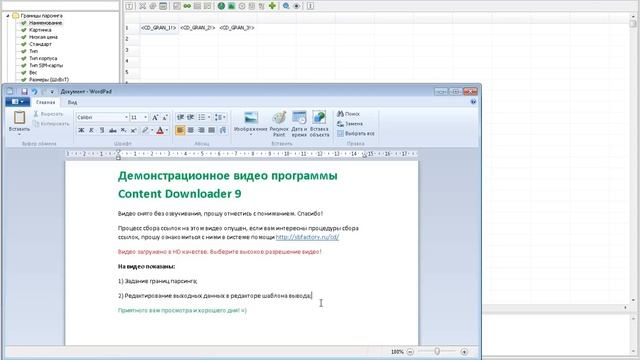Align text left in WordPad
This screenshot has width=640, height=360.
point(180,130)
